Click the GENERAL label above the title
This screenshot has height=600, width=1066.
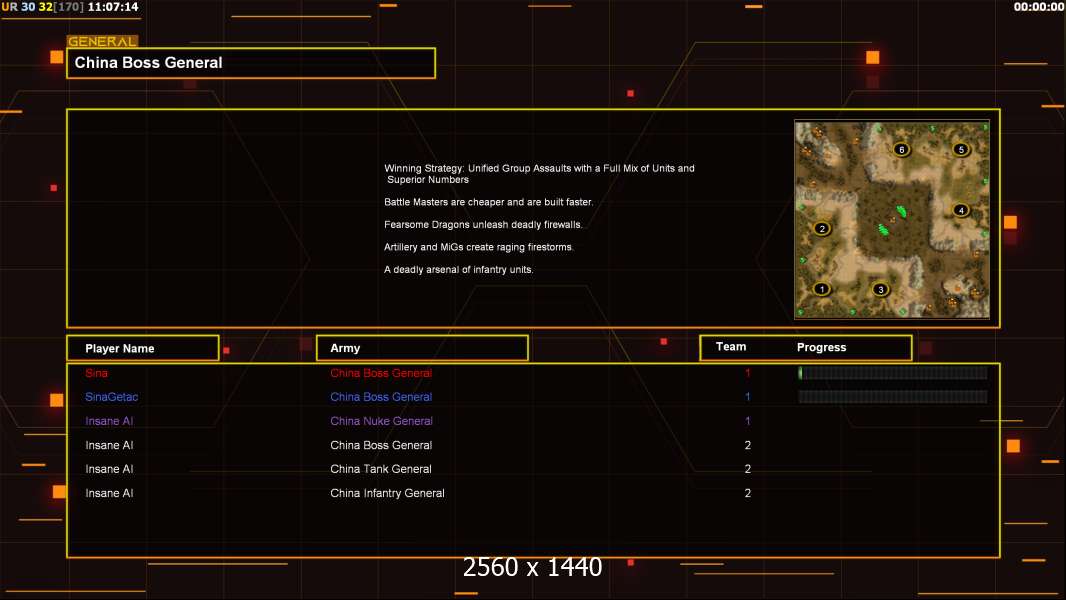[x=102, y=41]
